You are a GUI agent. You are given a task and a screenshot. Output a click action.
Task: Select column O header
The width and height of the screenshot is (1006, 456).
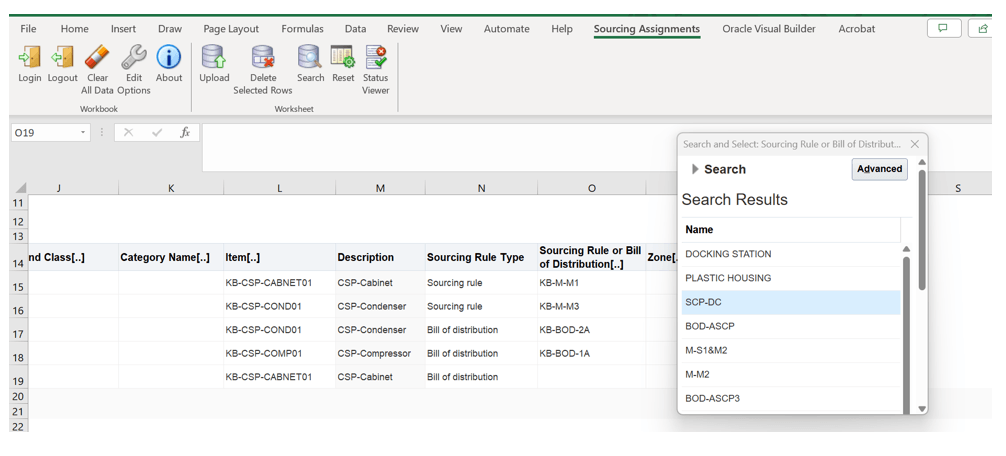coord(592,188)
